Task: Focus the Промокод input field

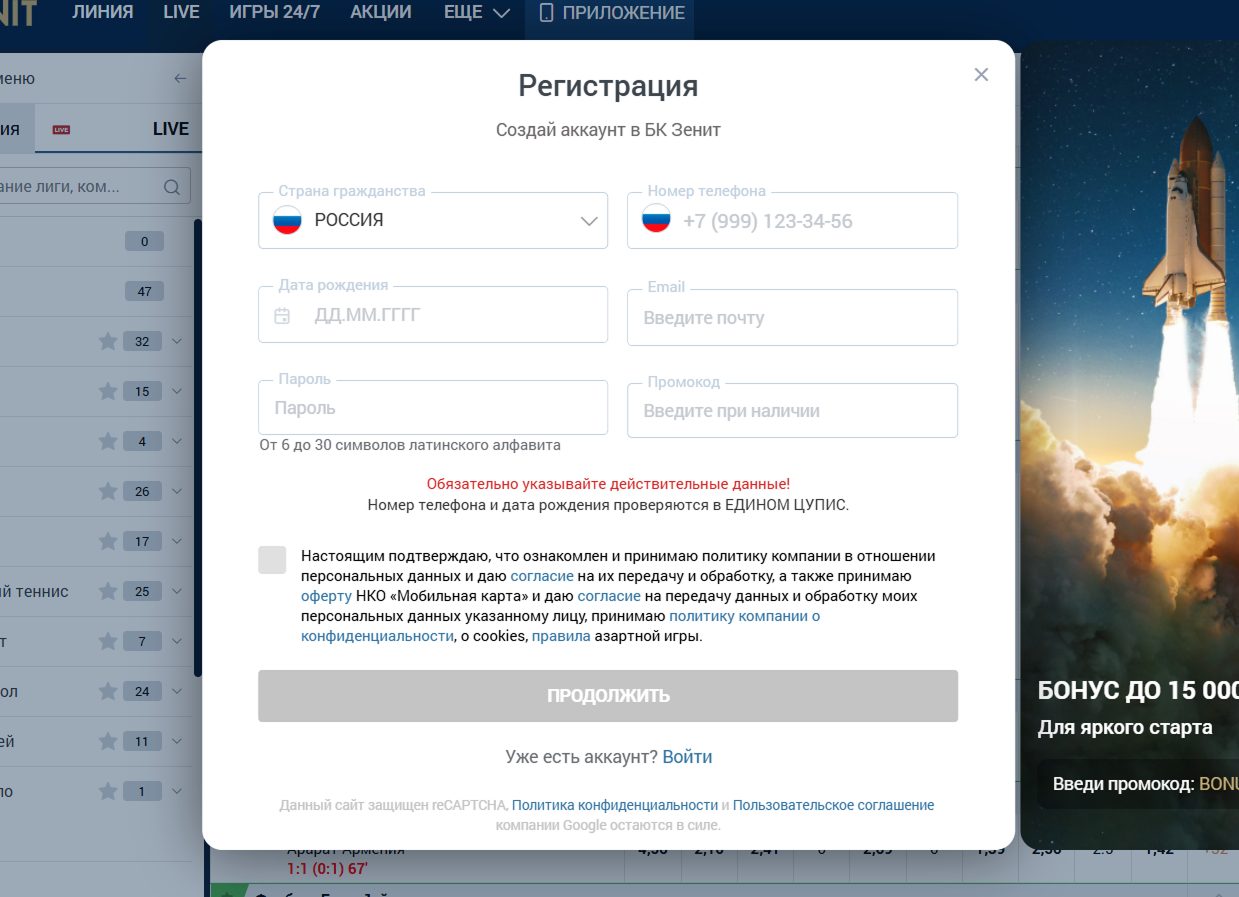Action: (x=792, y=411)
